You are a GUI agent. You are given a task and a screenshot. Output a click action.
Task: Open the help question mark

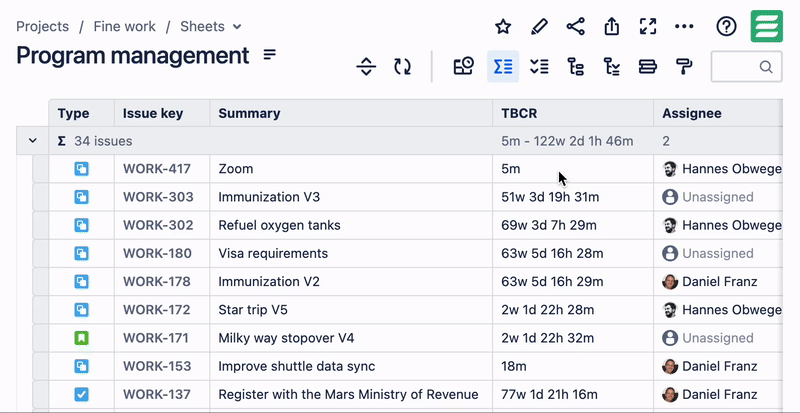tap(726, 26)
